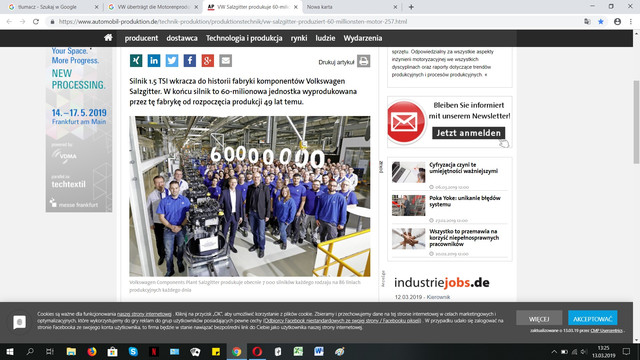Switch to 'tłumacz - Szukaj w Google' tab
Screen dimensions: 640x360
coord(47,7)
